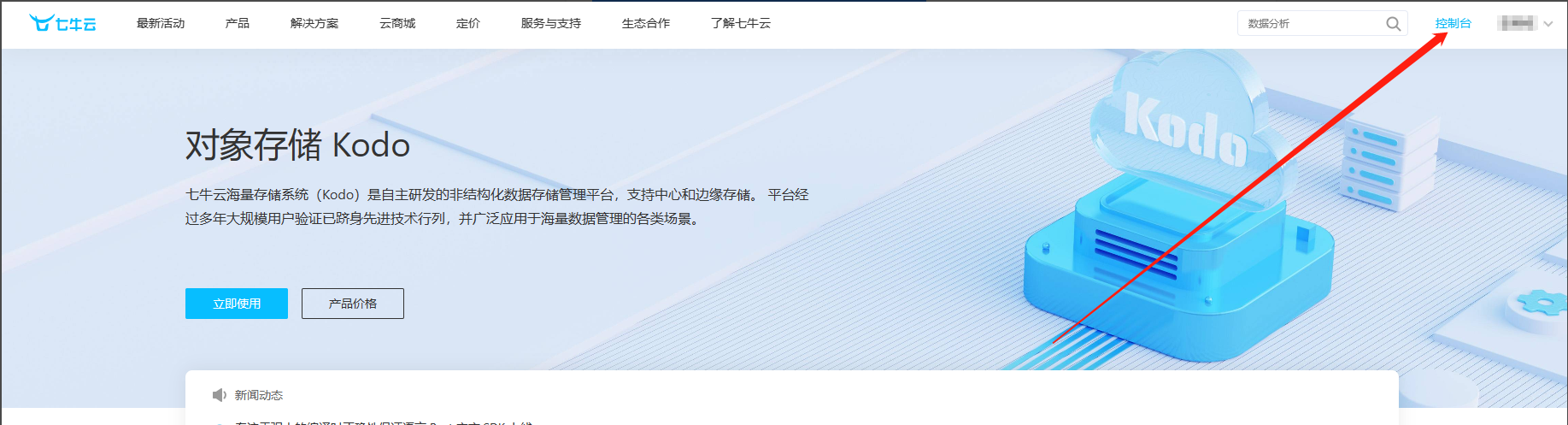Click the speaker icon beside 新闻动态
Image resolution: width=1568 pixels, height=425 pixels.
tap(220, 395)
